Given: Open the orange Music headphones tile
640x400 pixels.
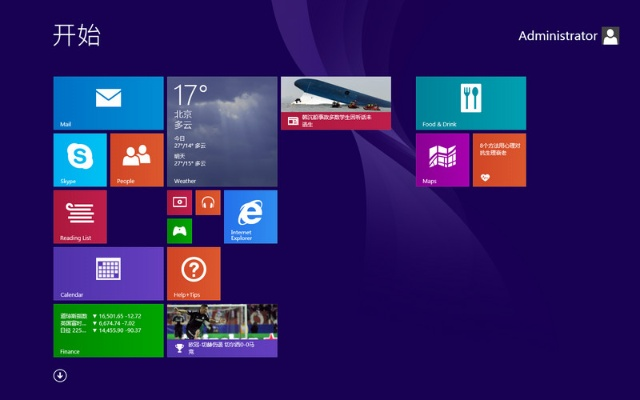Looking at the screenshot, I should (x=208, y=202).
